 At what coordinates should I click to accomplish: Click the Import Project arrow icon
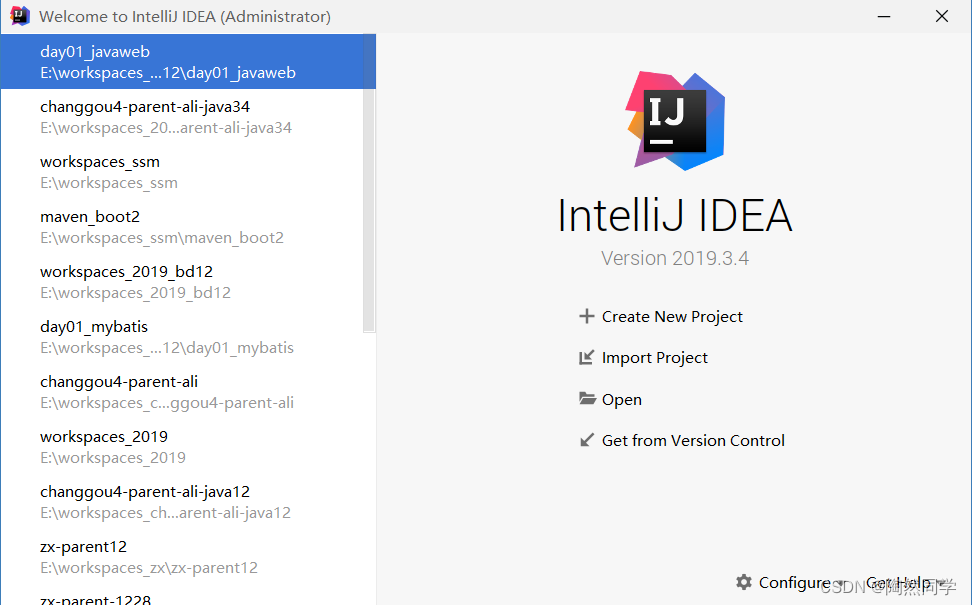point(587,358)
